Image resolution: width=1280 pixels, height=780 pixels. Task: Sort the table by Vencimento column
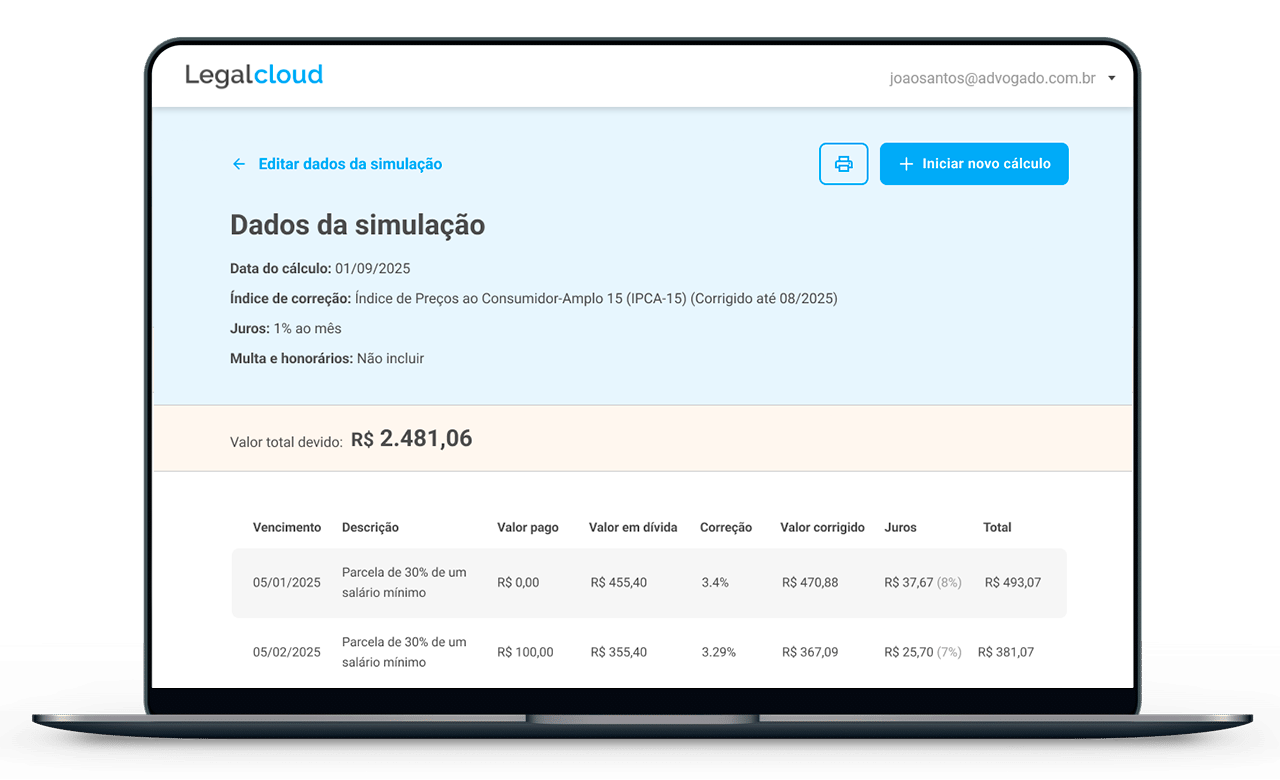click(x=287, y=527)
